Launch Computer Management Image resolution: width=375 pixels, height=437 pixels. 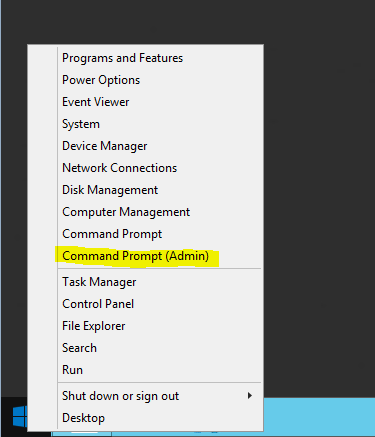126,212
